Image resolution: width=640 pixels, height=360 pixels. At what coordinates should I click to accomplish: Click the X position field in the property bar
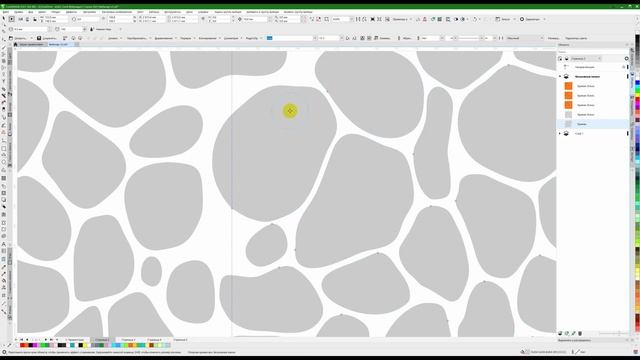click(x=54, y=18)
